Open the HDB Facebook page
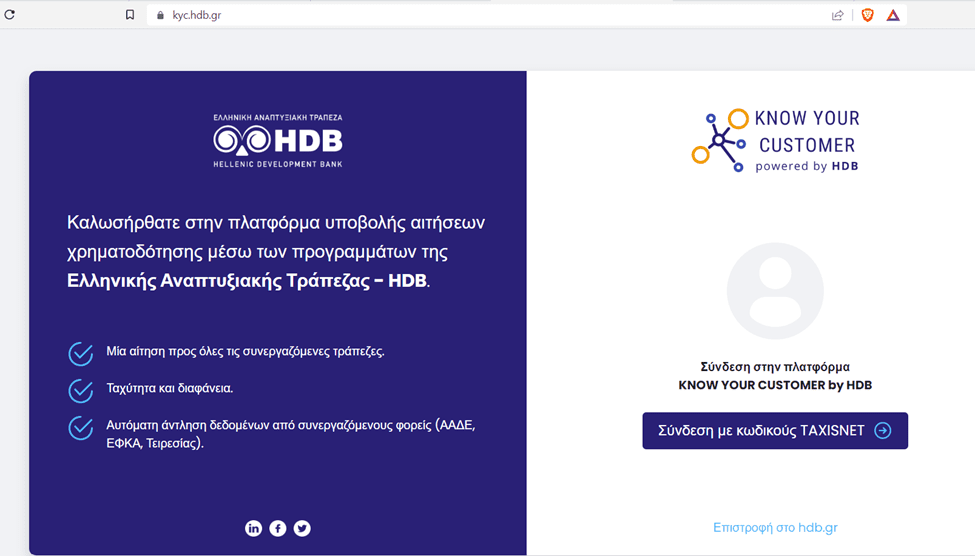The height and width of the screenshot is (556, 975). [x=278, y=528]
